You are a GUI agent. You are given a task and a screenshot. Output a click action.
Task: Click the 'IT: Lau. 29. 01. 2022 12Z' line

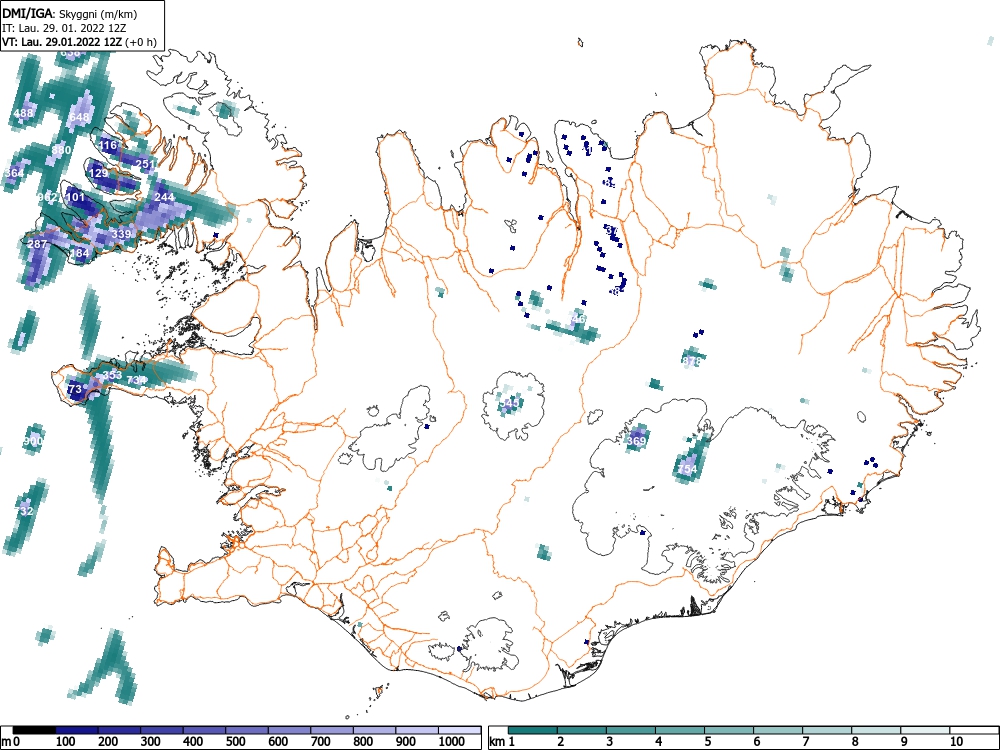point(64,28)
